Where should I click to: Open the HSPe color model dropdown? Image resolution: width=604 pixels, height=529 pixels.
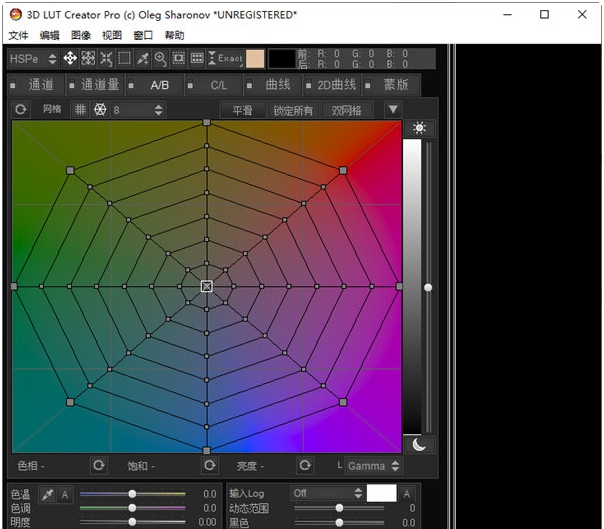[x=34, y=59]
